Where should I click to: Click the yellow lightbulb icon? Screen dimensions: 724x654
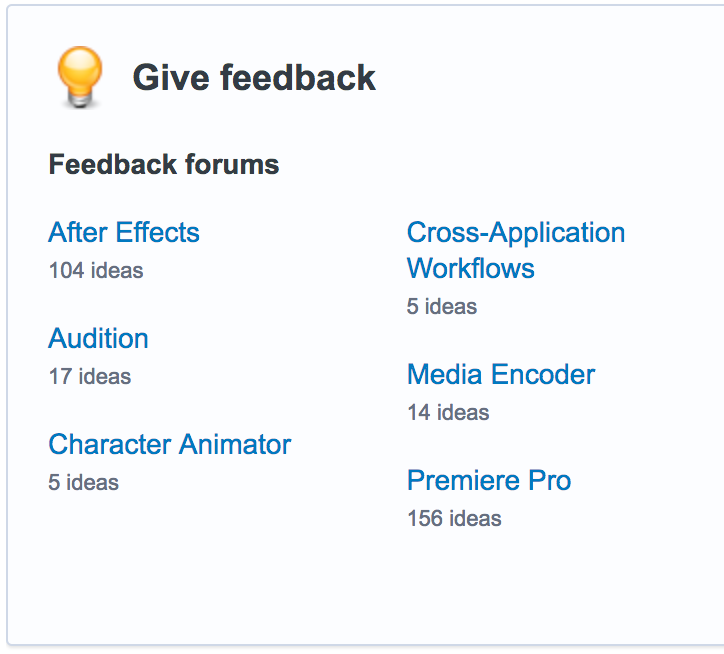pyautogui.click(x=80, y=77)
